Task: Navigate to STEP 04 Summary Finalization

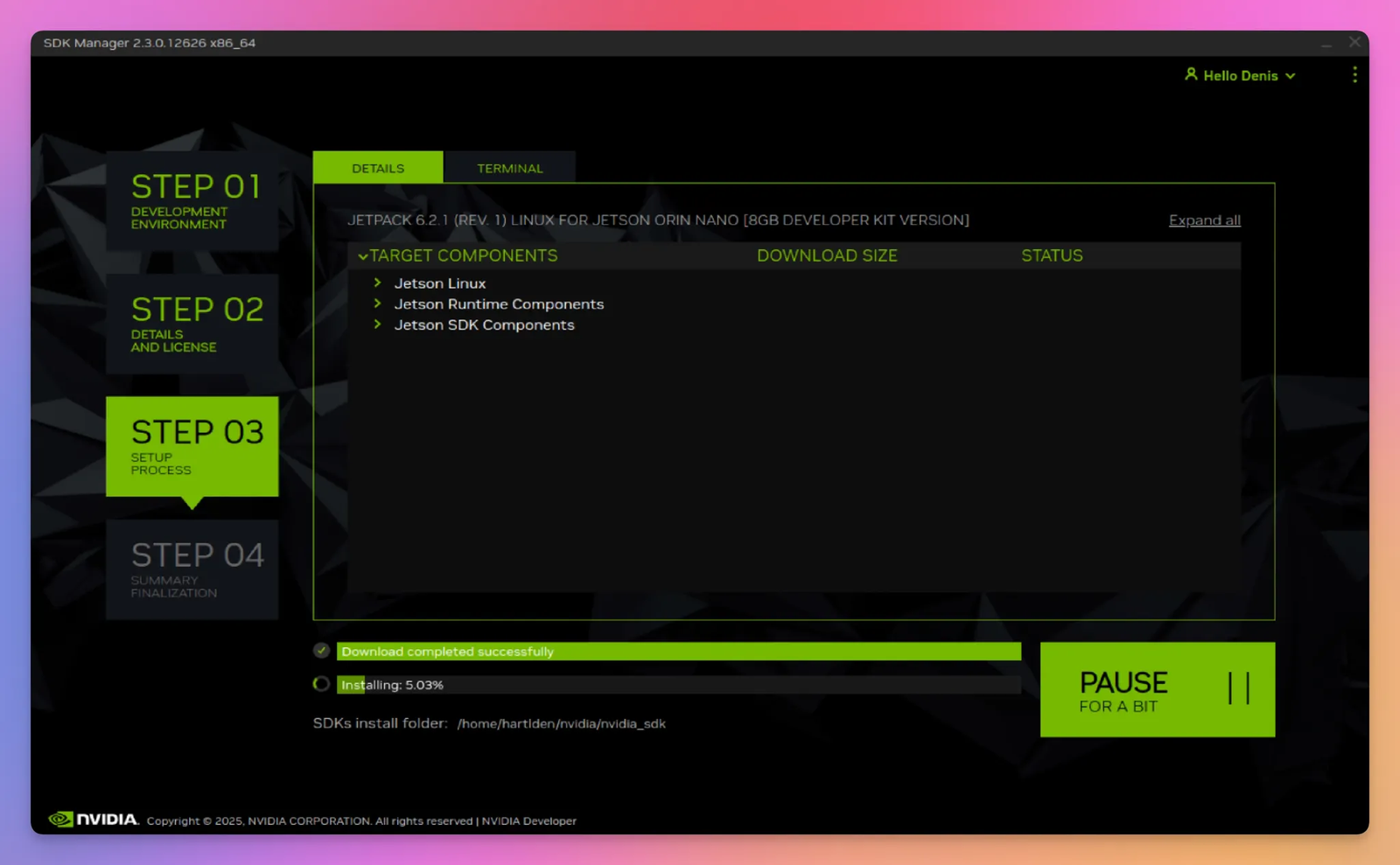Action: coord(192,569)
